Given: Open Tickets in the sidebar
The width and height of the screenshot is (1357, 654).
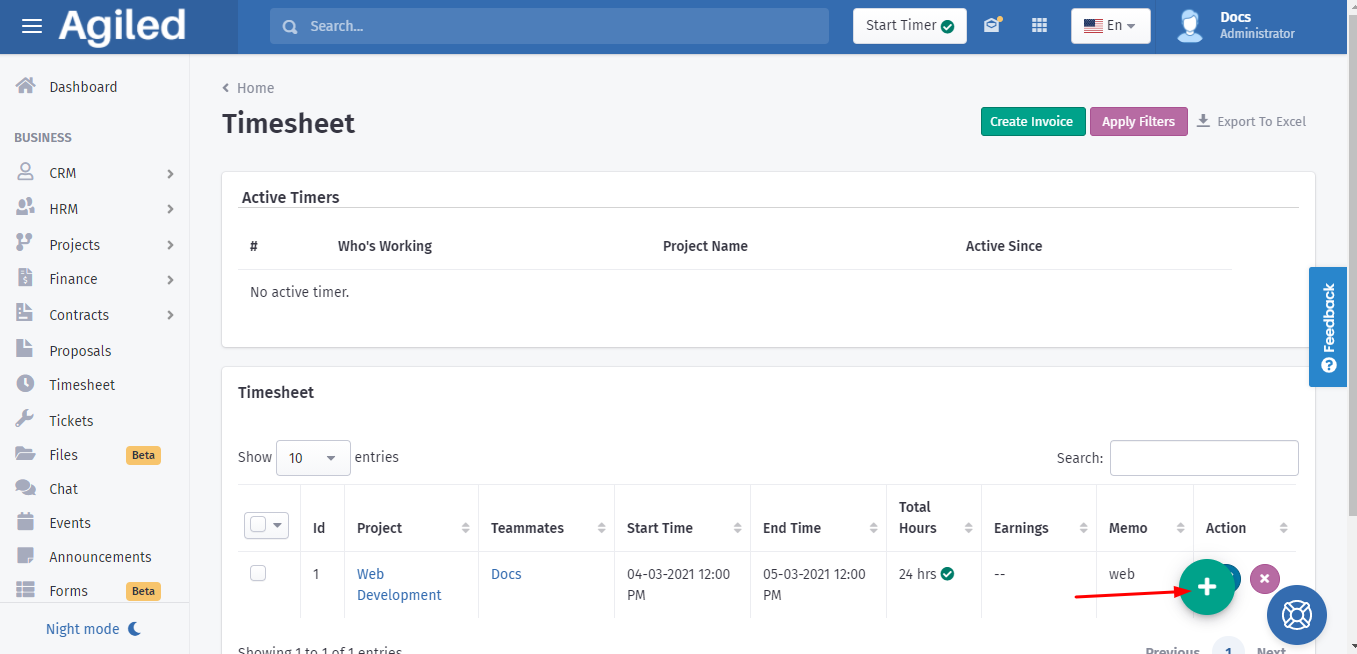Looking at the screenshot, I should click(x=71, y=421).
